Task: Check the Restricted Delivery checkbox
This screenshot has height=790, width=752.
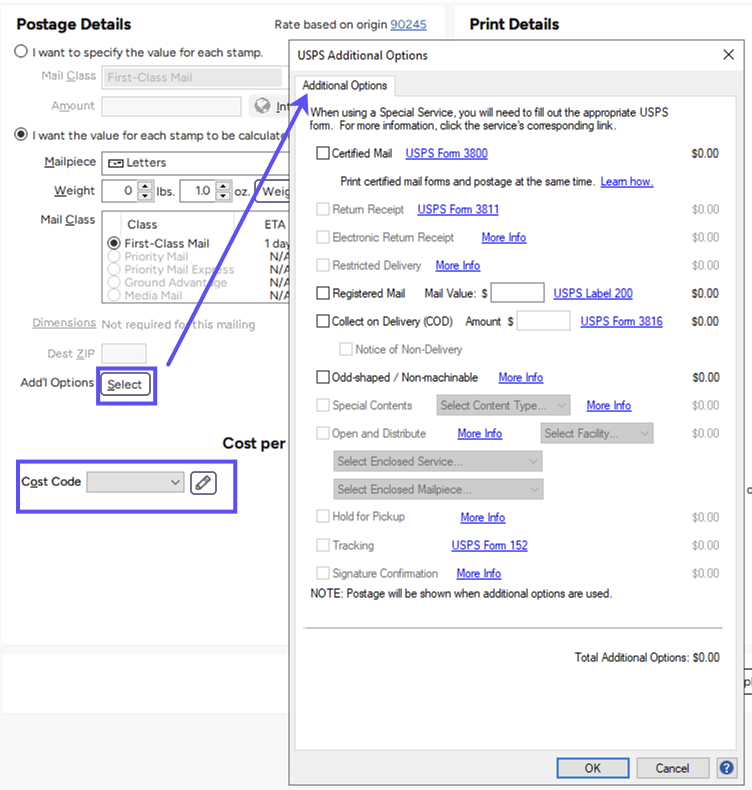Action: (323, 265)
